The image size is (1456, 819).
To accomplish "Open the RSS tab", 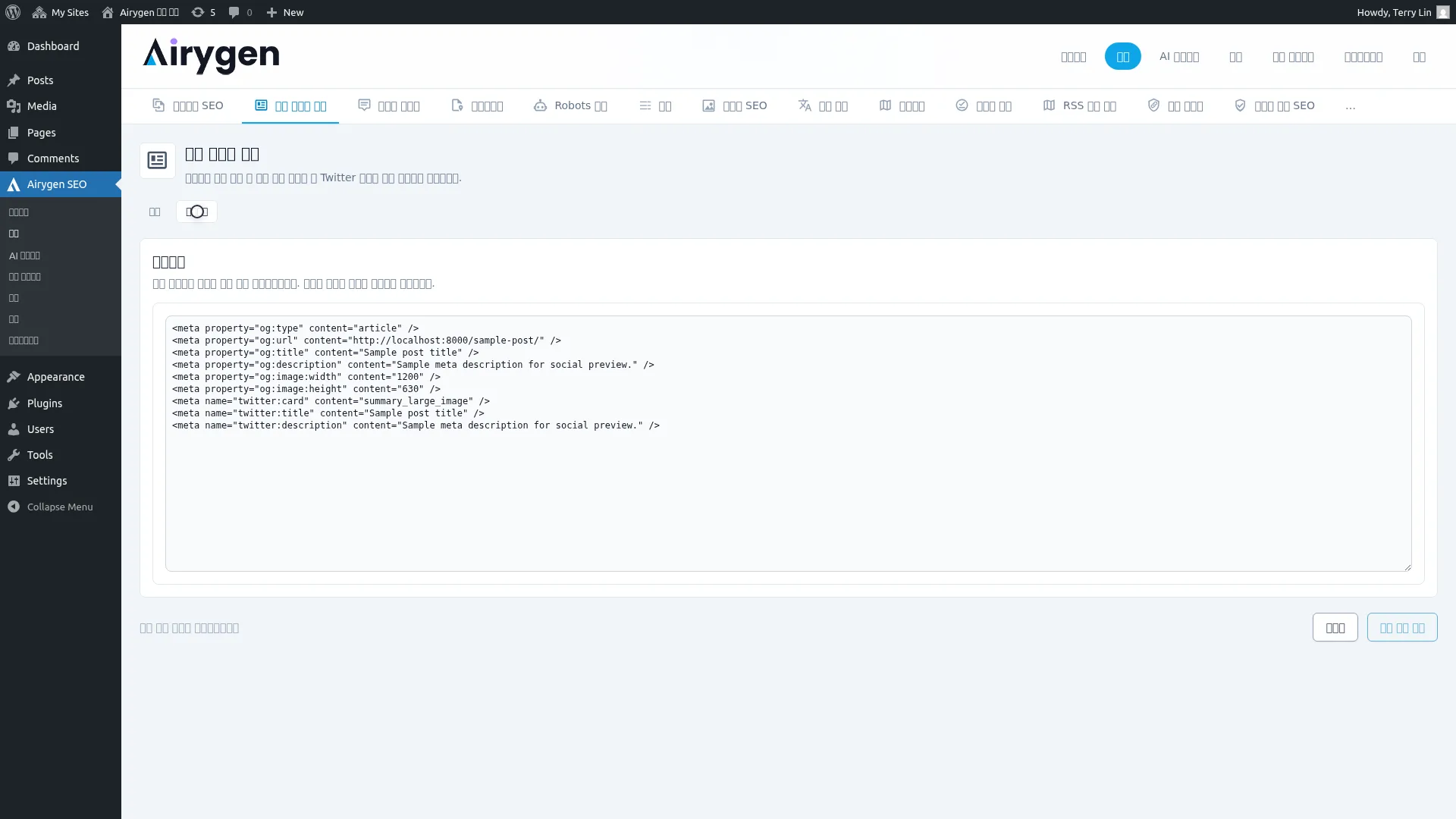I will click(1079, 105).
